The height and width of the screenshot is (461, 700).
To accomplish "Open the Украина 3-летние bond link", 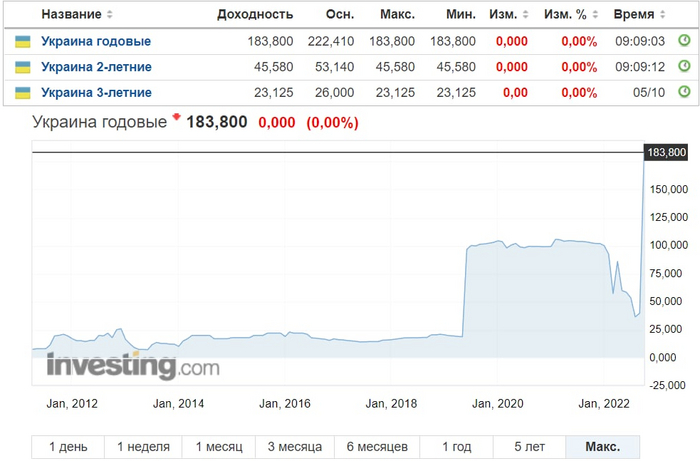I will click(96, 93).
